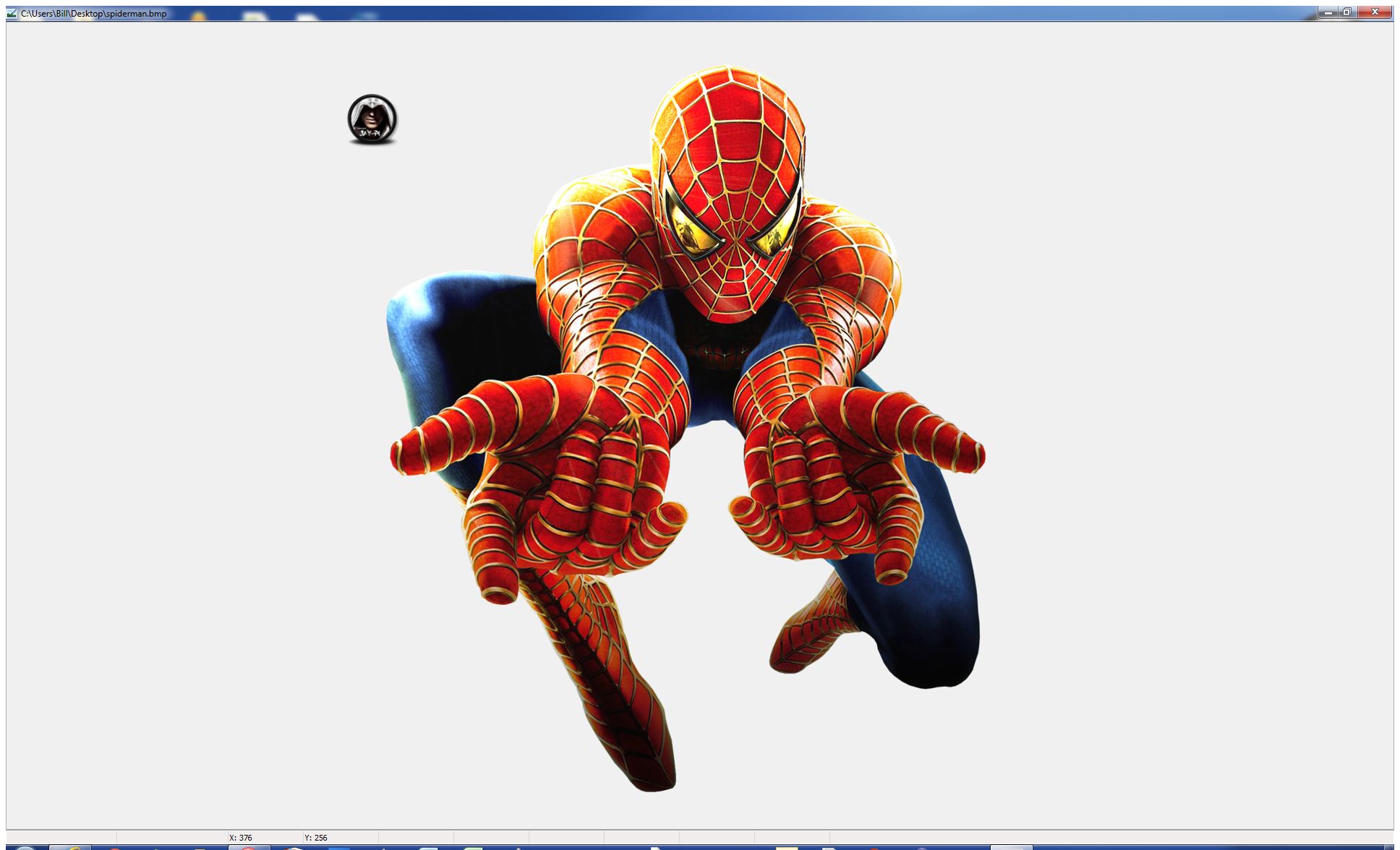Close the spiderman.bmp window
This screenshot has width=1400, height=850.
(1375, 12)
